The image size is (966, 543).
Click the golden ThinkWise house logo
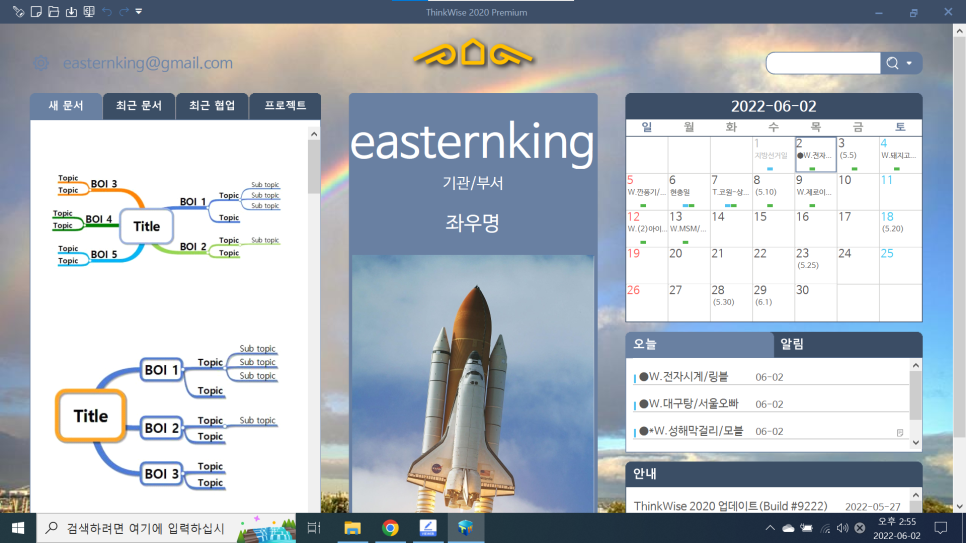[x=473, y=52]
